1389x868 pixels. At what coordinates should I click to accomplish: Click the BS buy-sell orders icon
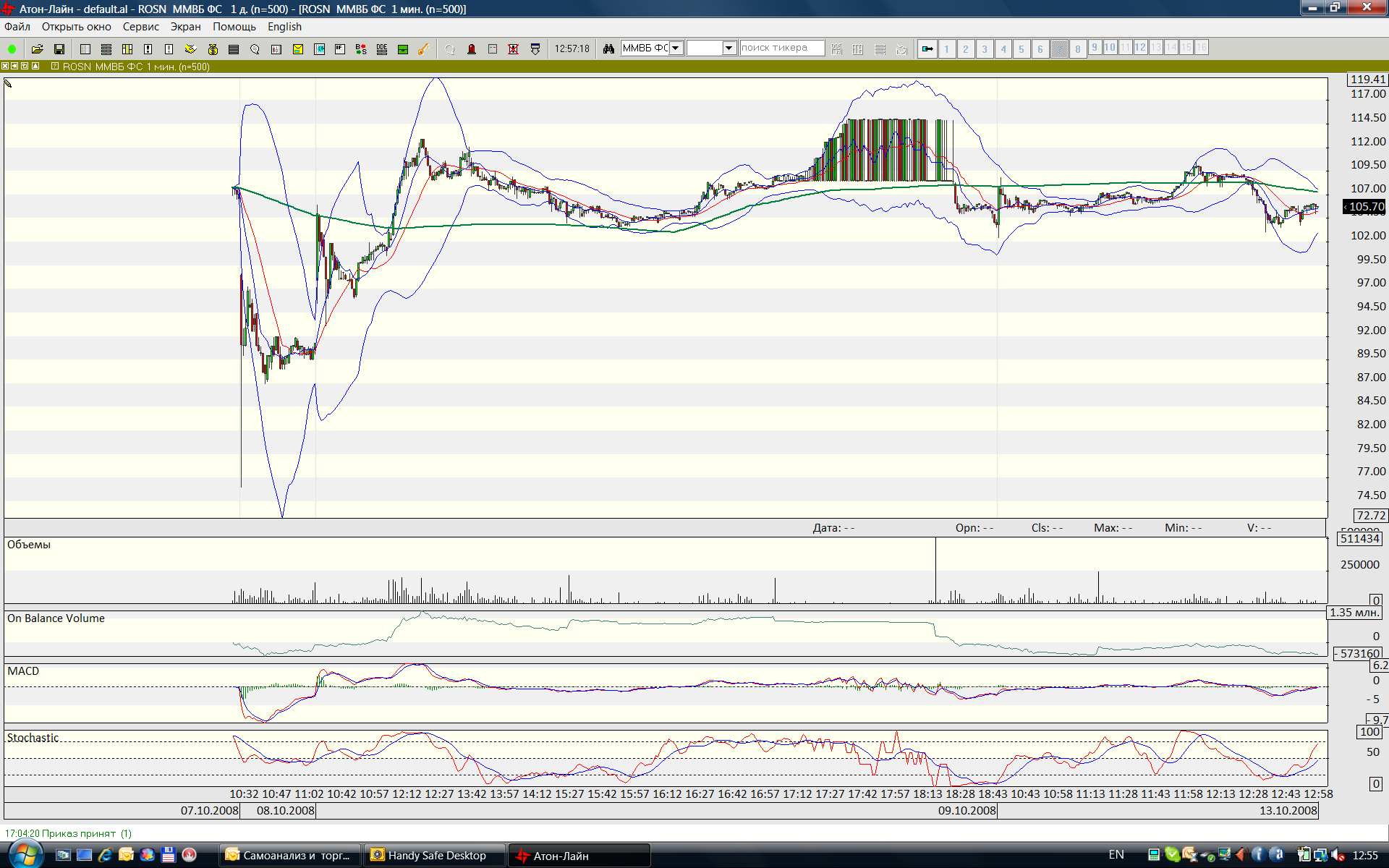point(361,49)
